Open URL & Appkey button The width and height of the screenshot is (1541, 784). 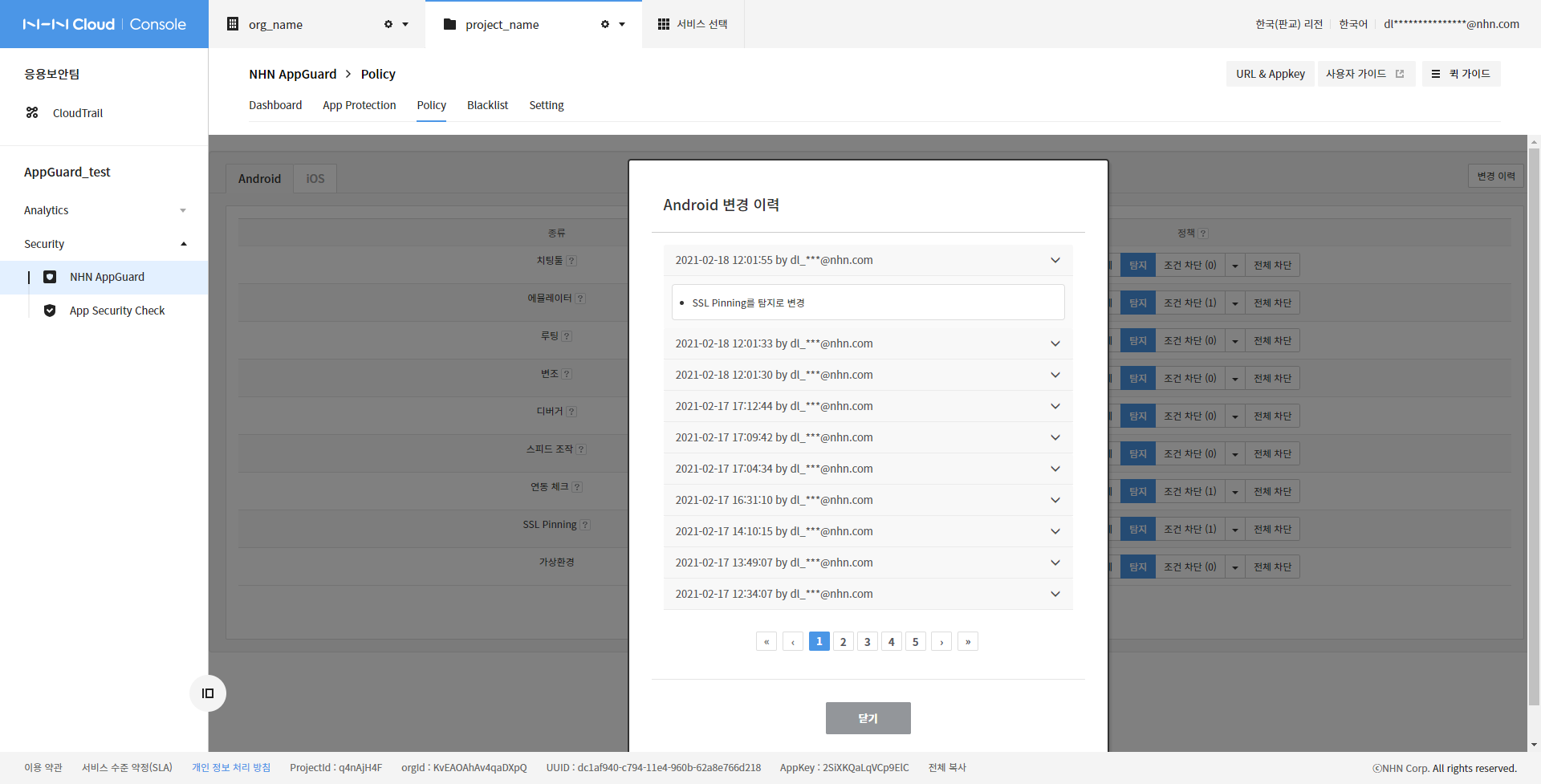(x=1271, y=74)
